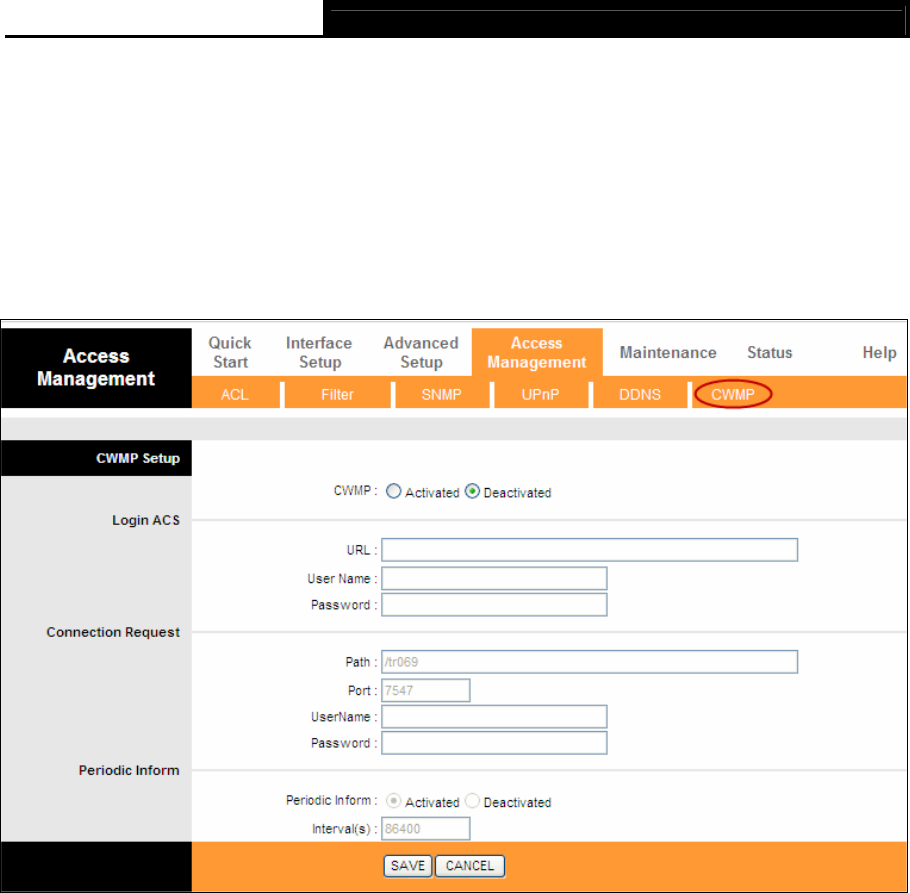Focus the Login ACS Password field

pos(494,605)
